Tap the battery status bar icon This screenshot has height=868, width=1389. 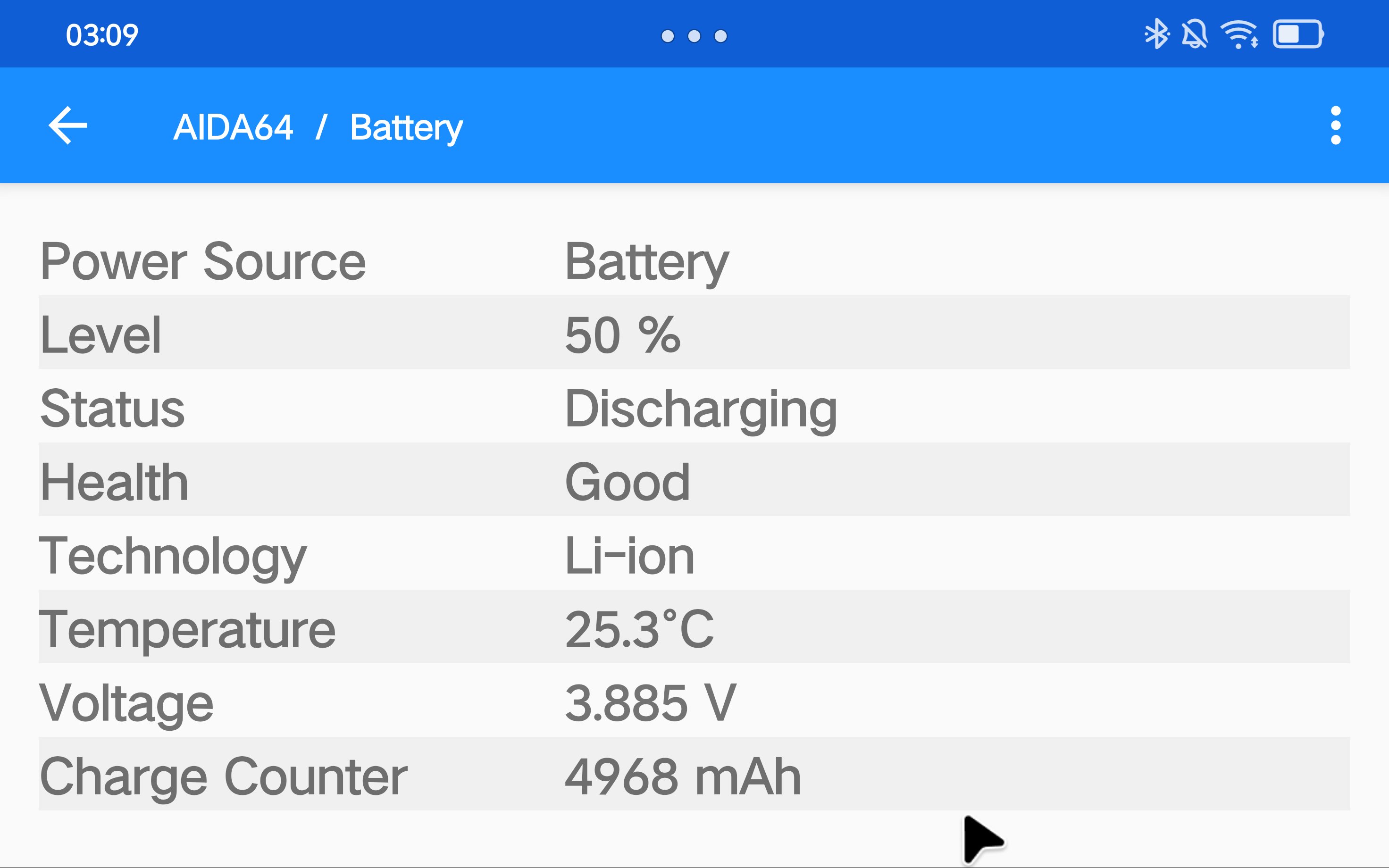click(1298, 34)
